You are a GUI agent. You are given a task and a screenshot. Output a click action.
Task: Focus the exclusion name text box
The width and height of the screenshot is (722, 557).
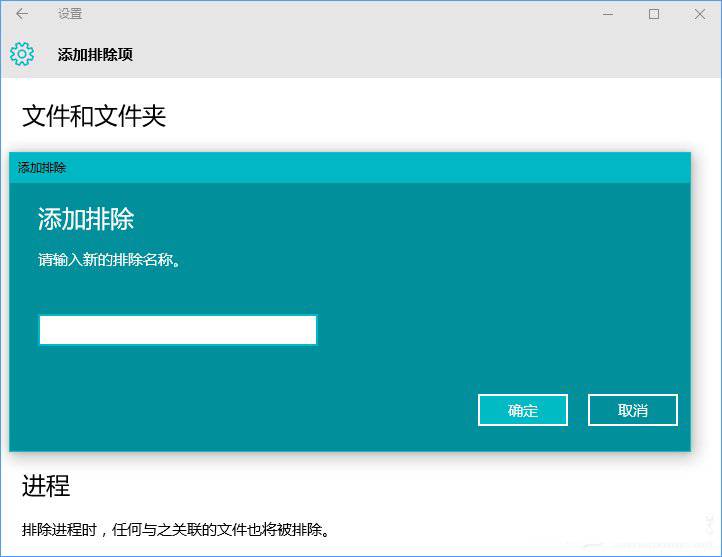click(177, 330)
